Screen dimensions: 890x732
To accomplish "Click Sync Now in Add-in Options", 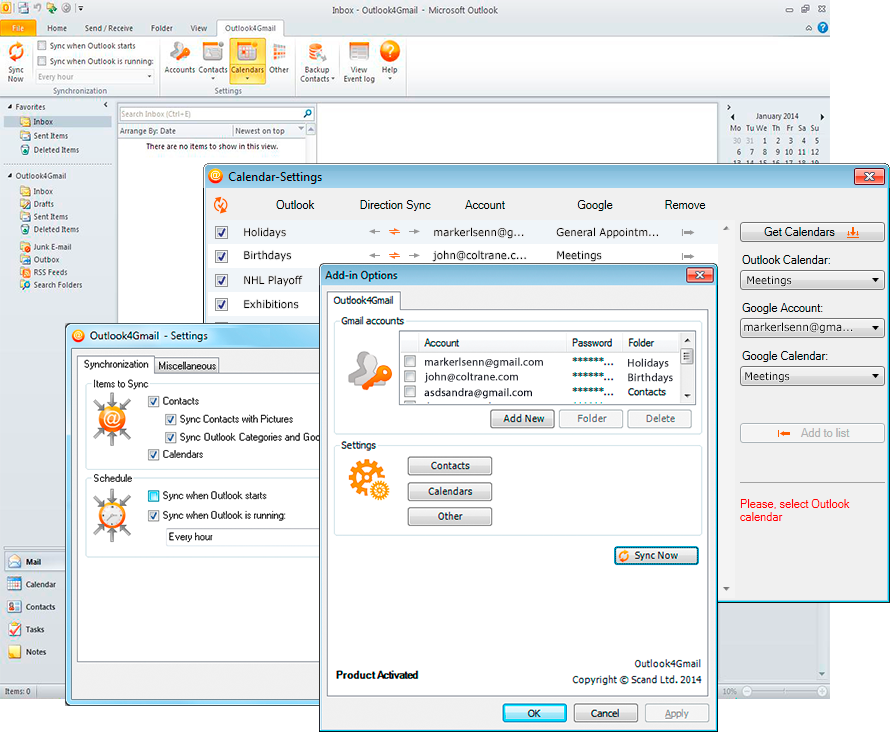I will pyautogui.click(x=656, y=556).
